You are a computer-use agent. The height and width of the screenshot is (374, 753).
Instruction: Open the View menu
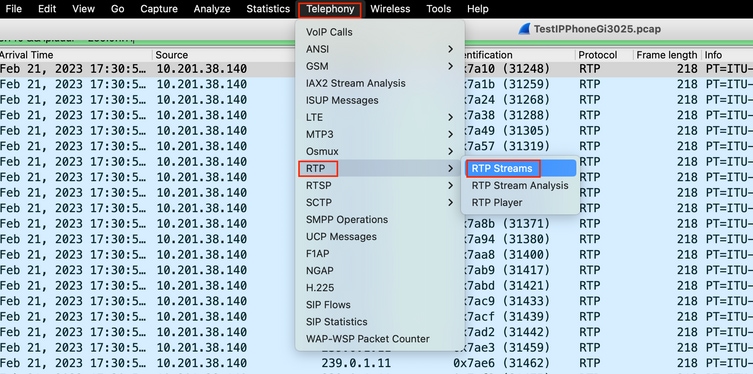(83, 9)
